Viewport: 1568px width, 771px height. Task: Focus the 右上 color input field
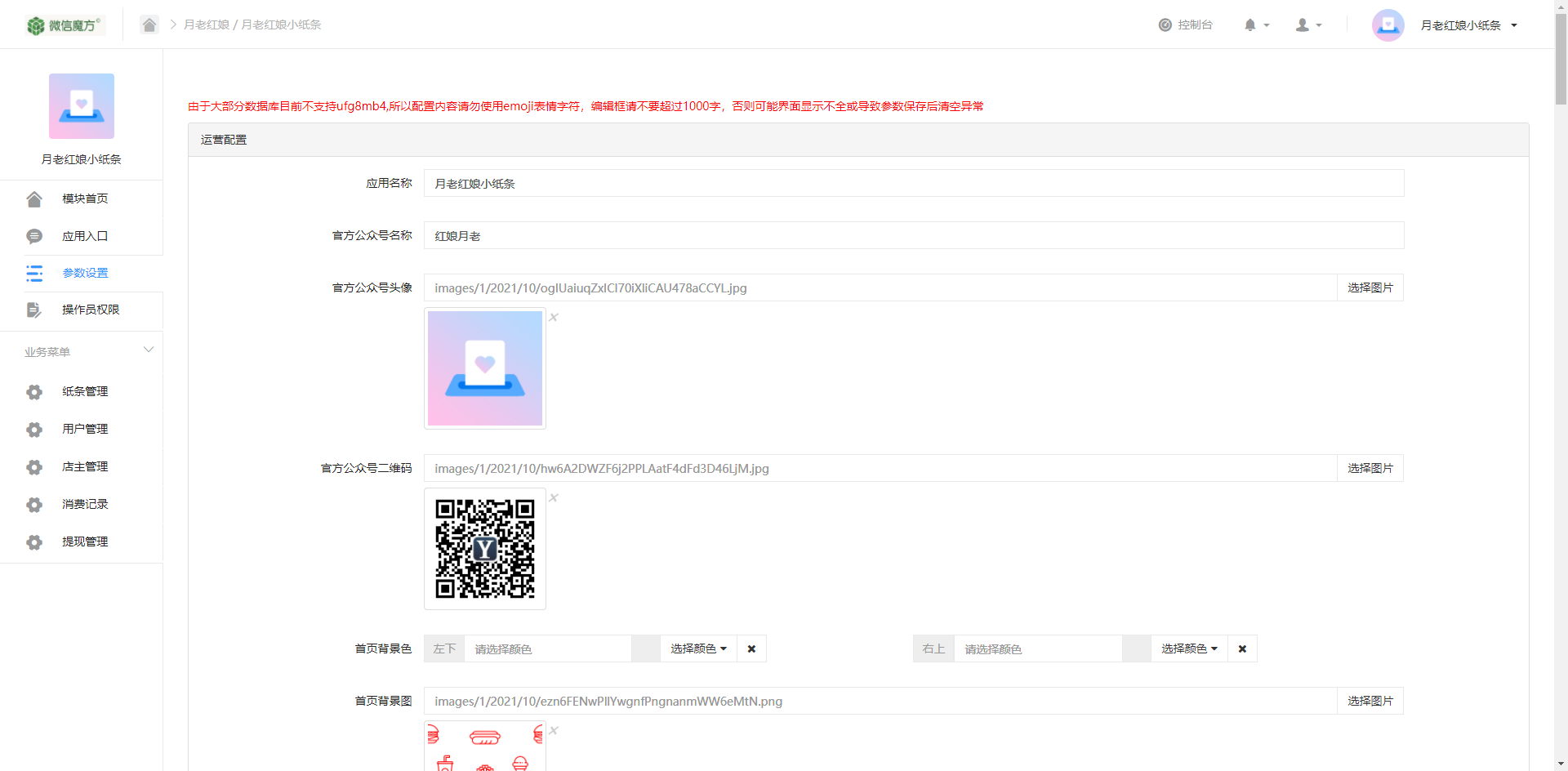(1038, 648)
